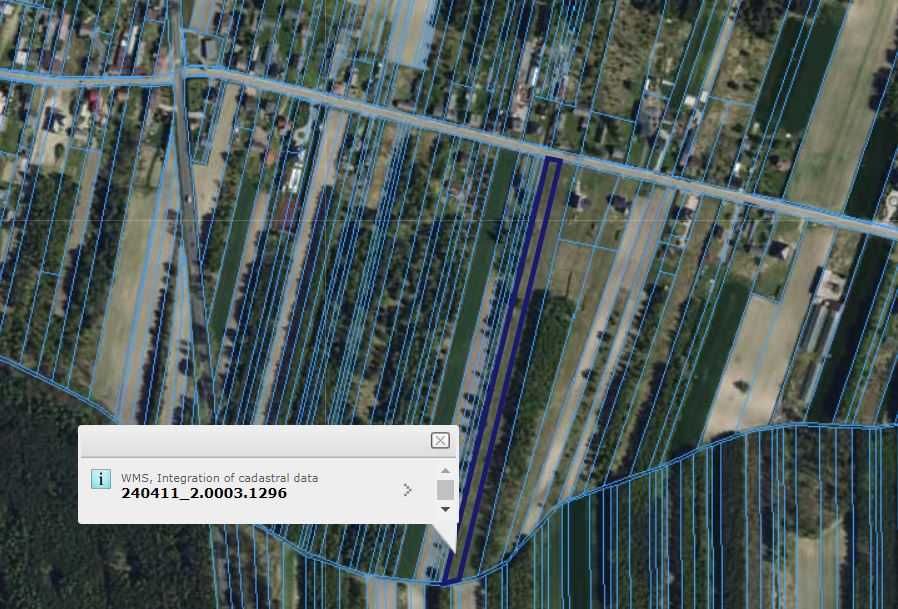The image size is (898, 609).
Task: Click the narrow vertical road below the junction
Action: [x=189, y=229]
